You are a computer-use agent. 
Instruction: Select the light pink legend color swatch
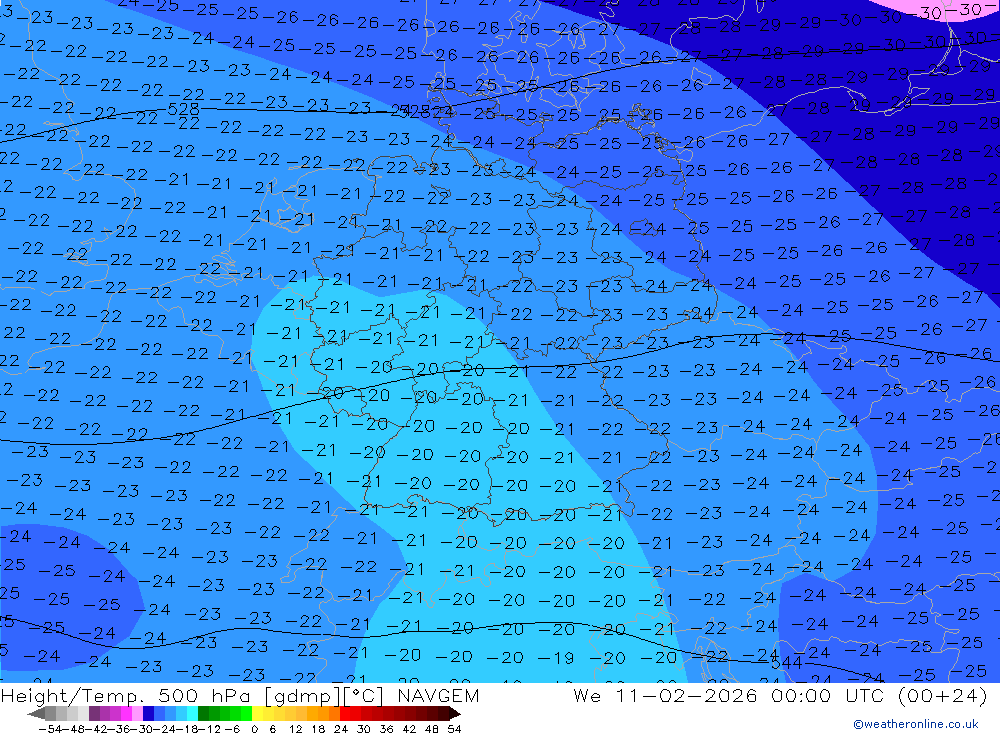[137, 714]
